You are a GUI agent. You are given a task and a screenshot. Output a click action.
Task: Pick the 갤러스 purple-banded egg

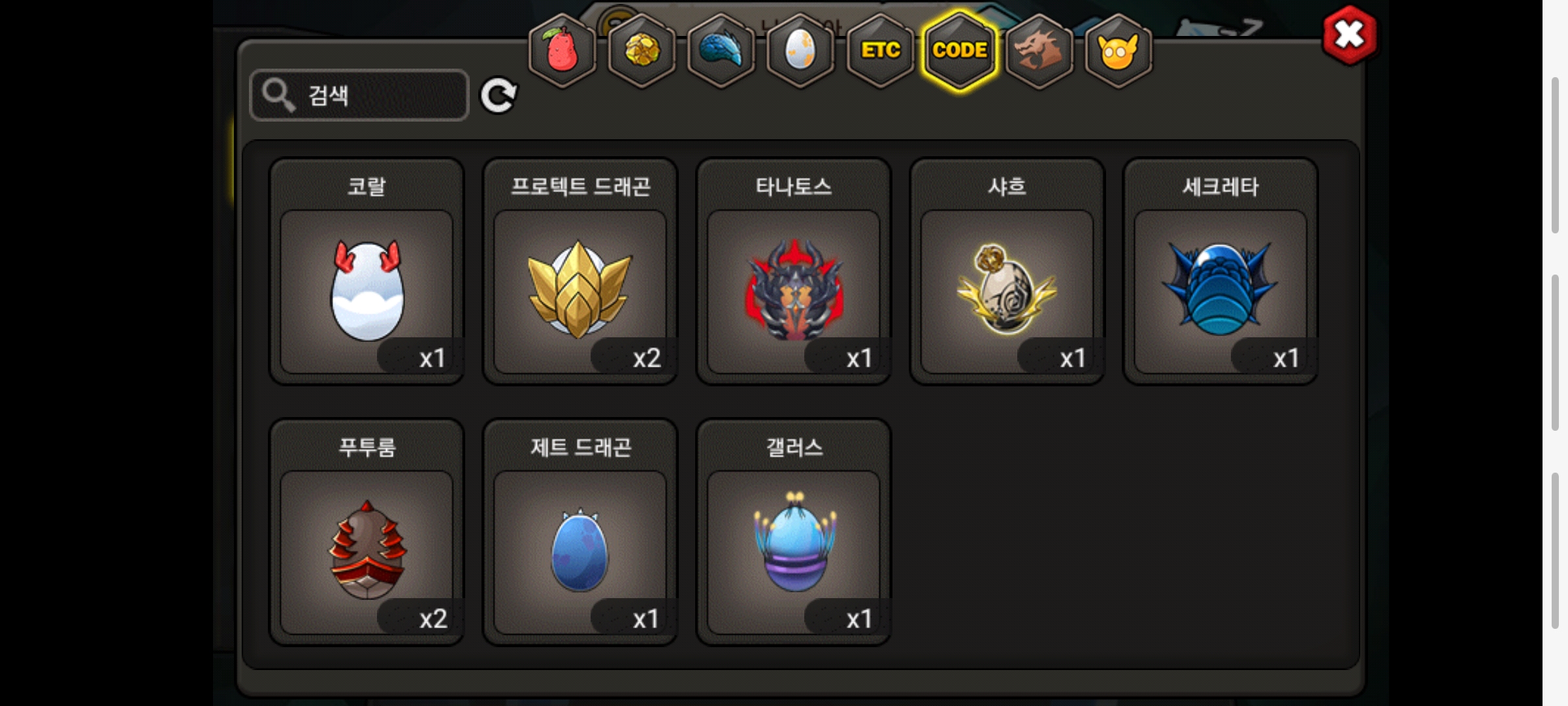(794, 532)
